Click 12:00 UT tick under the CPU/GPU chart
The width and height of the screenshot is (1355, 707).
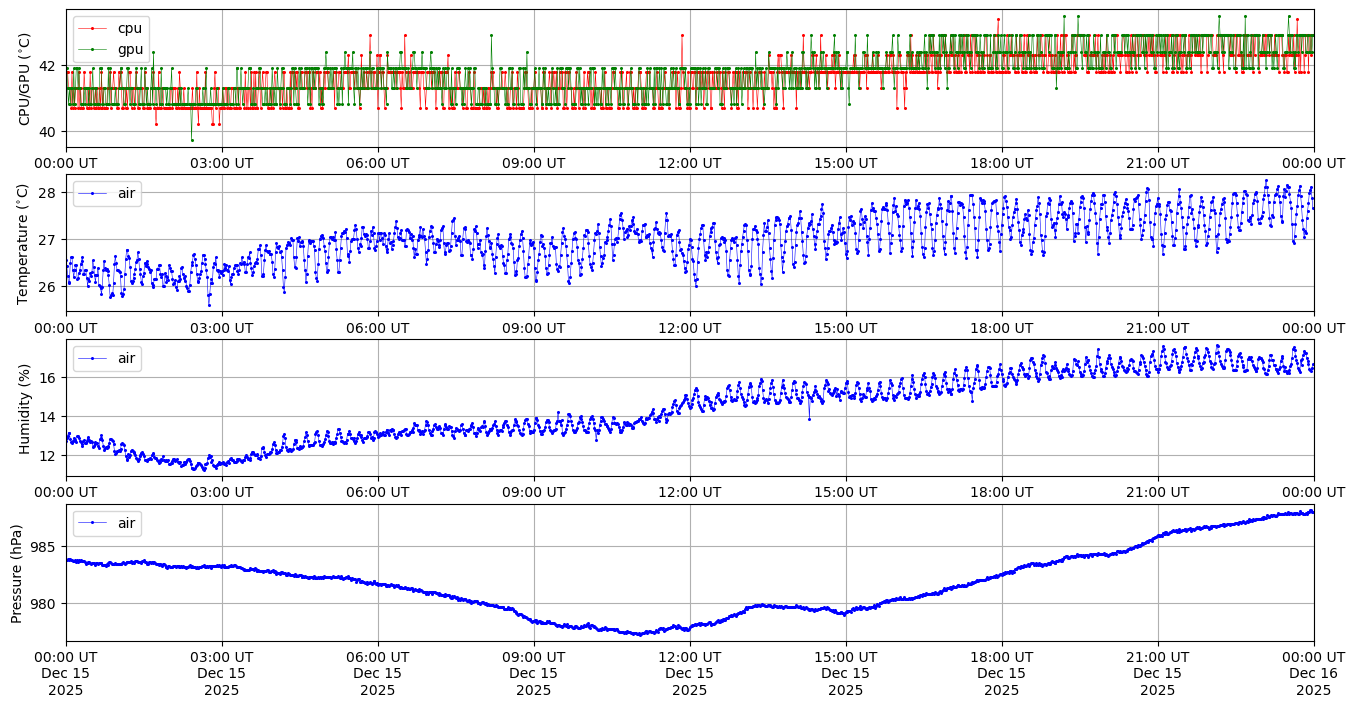click(x=689, y=163)
